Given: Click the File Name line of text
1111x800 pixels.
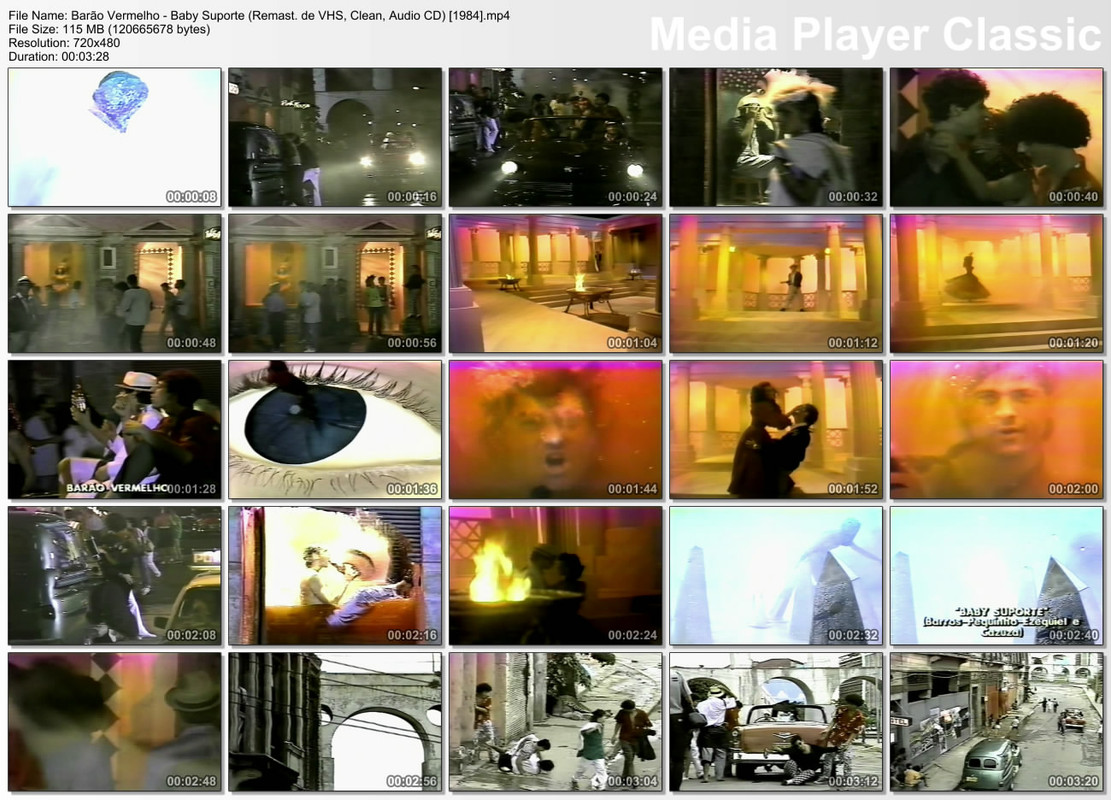Looking at the screenshot, I should coord(259,16).
